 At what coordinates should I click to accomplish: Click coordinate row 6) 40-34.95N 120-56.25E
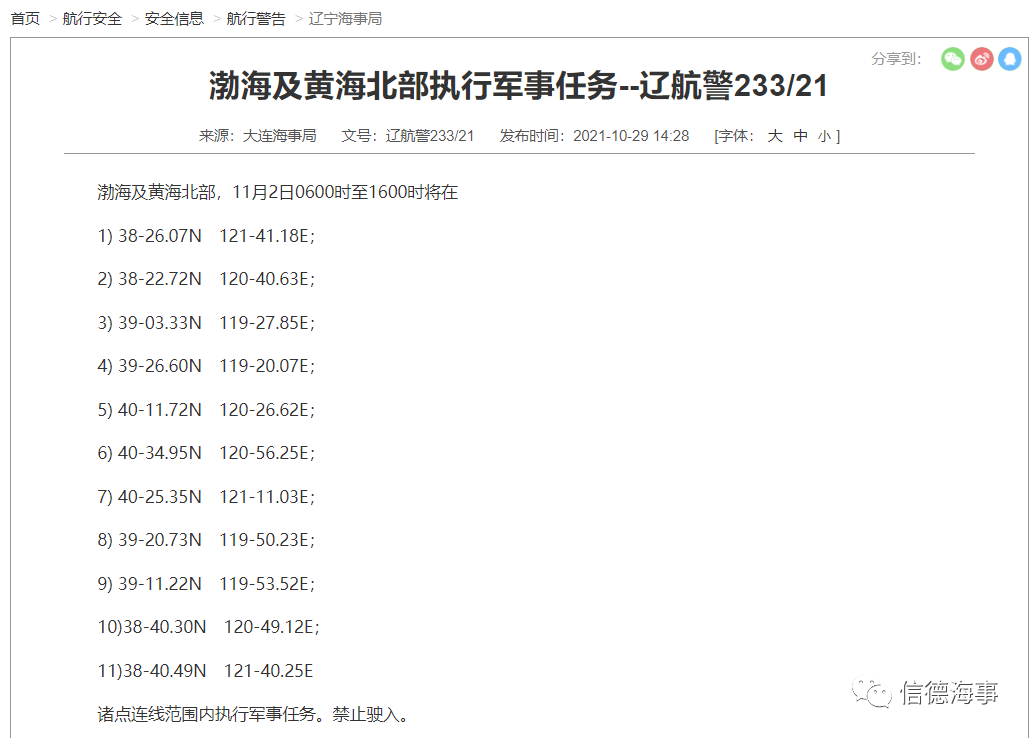(206, 453)
